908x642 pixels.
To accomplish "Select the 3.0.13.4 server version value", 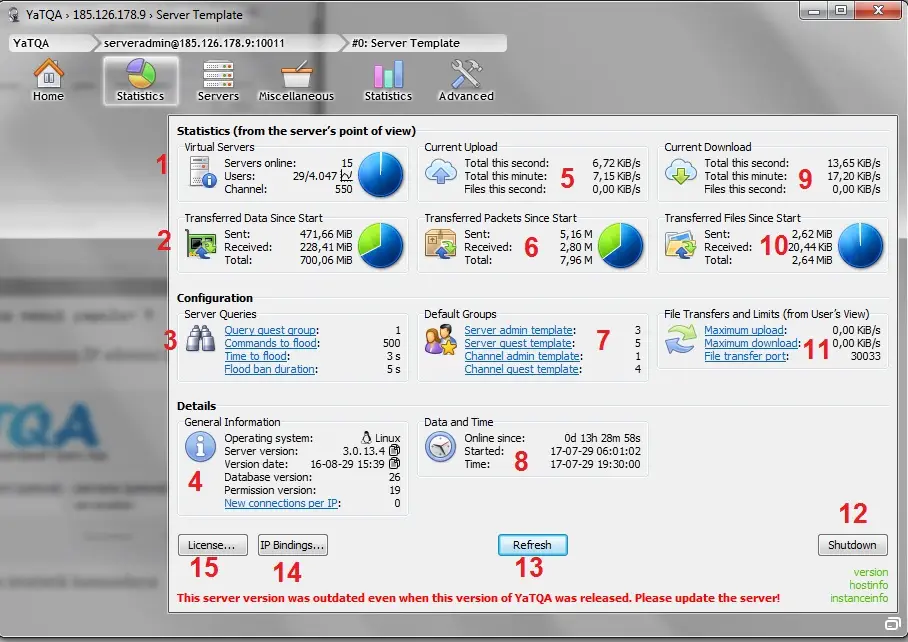I will 363,451.
